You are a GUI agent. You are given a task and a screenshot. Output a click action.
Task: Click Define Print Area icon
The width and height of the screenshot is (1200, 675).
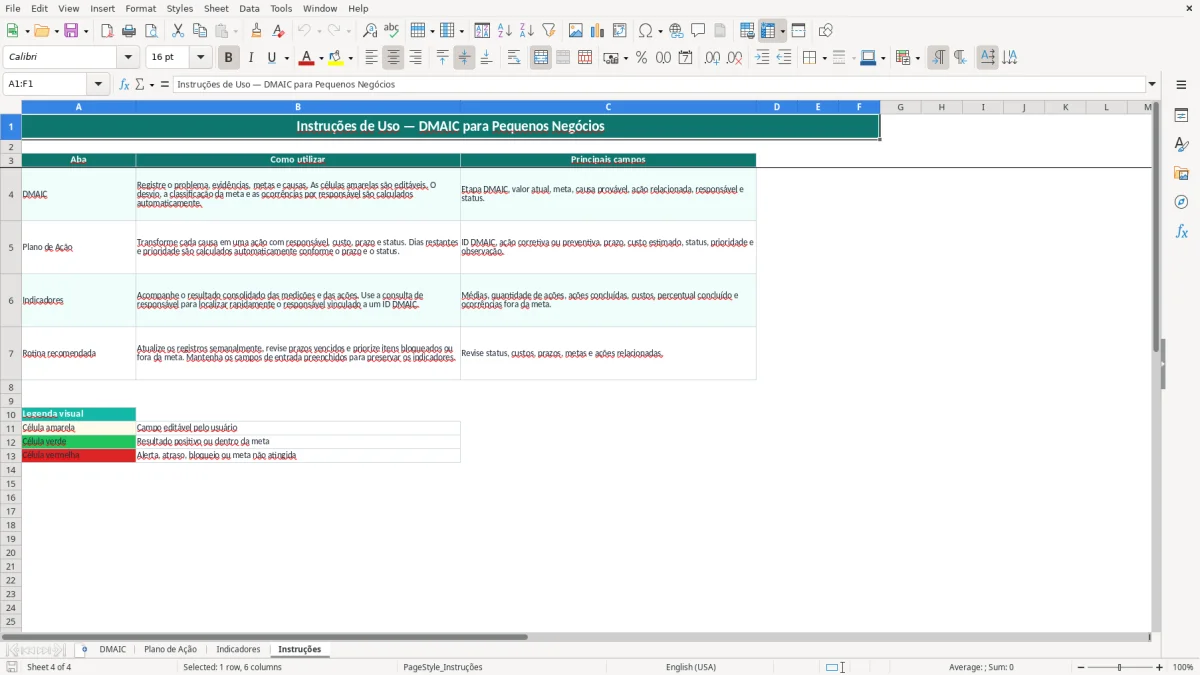tap(747, 31)
